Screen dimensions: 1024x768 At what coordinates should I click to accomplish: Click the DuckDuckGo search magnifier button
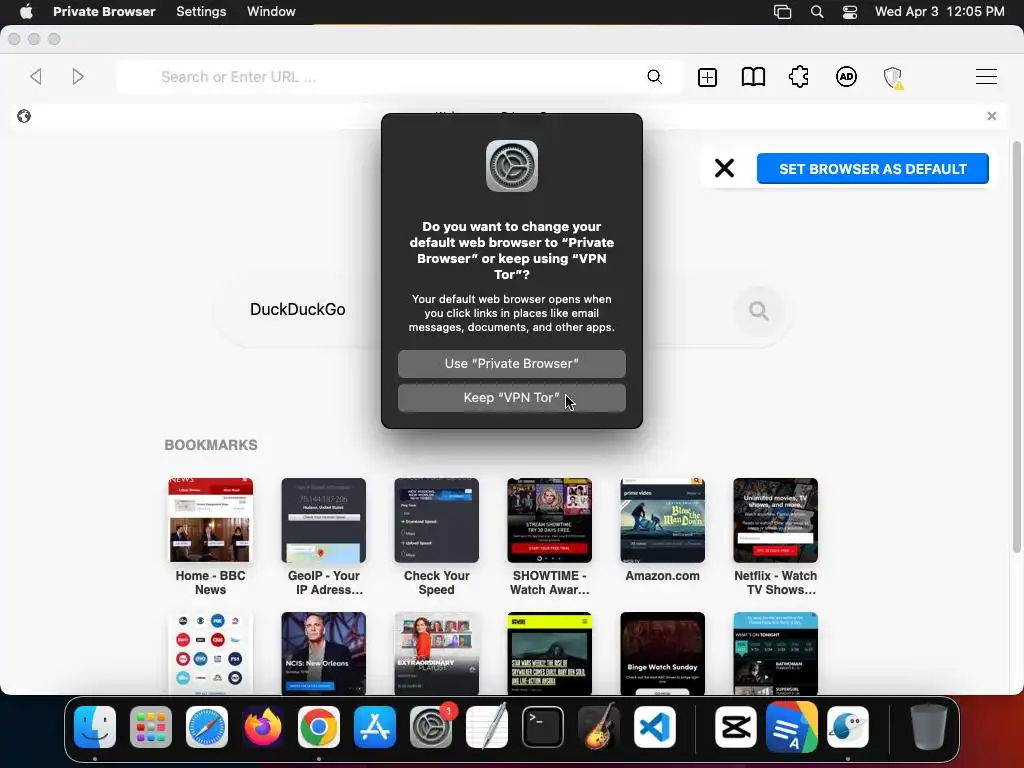point(758,310)
